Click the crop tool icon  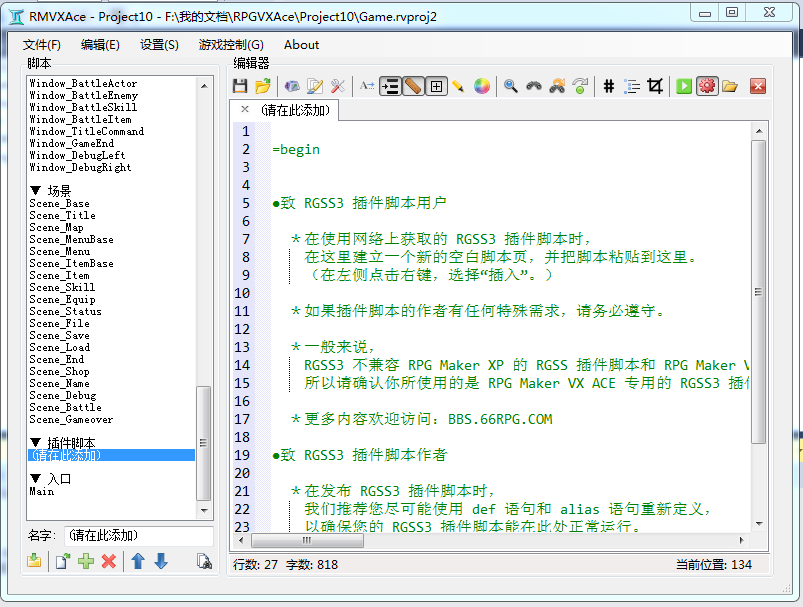coord(655,86)
